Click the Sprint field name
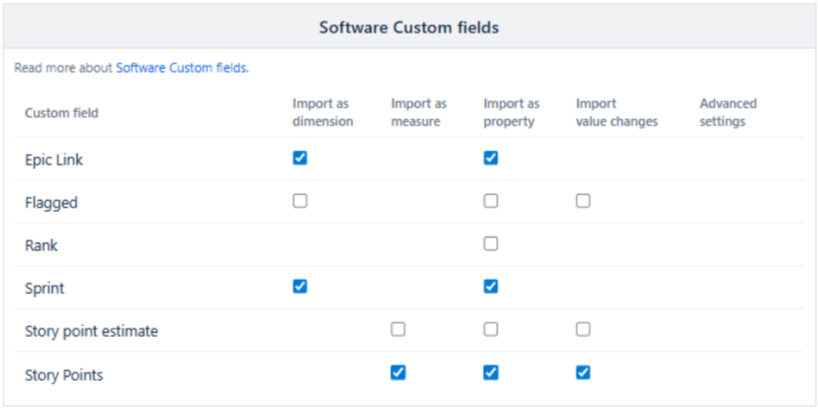818x409 pixels. pos(43,288)
